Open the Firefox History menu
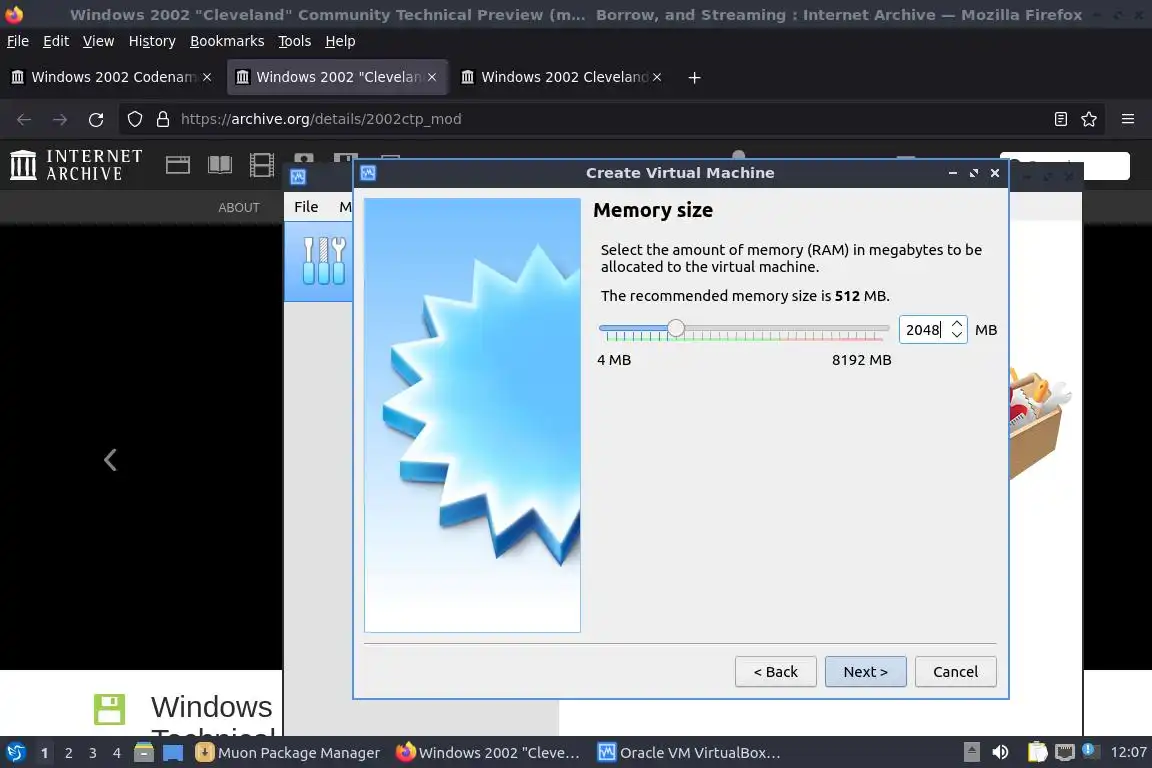1152x768 pixels. click(152, 41)
